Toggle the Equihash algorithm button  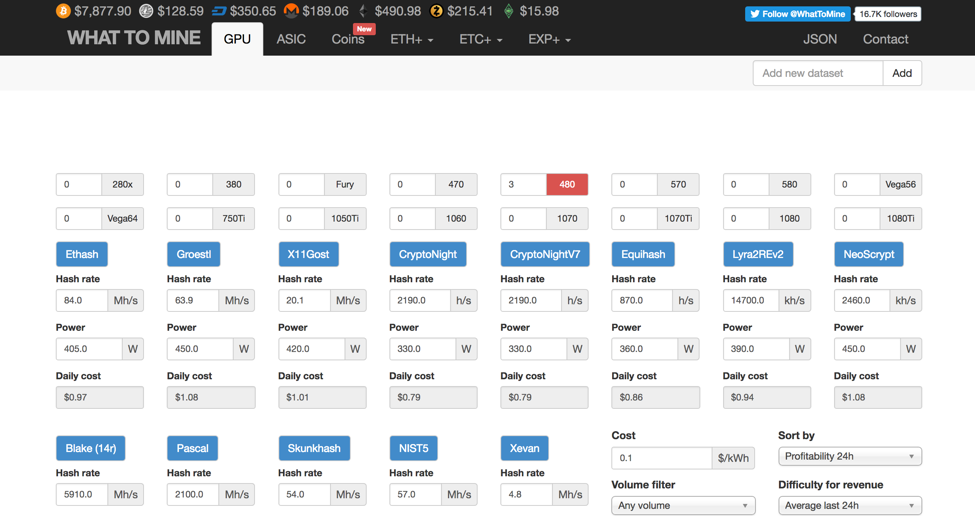643,254
